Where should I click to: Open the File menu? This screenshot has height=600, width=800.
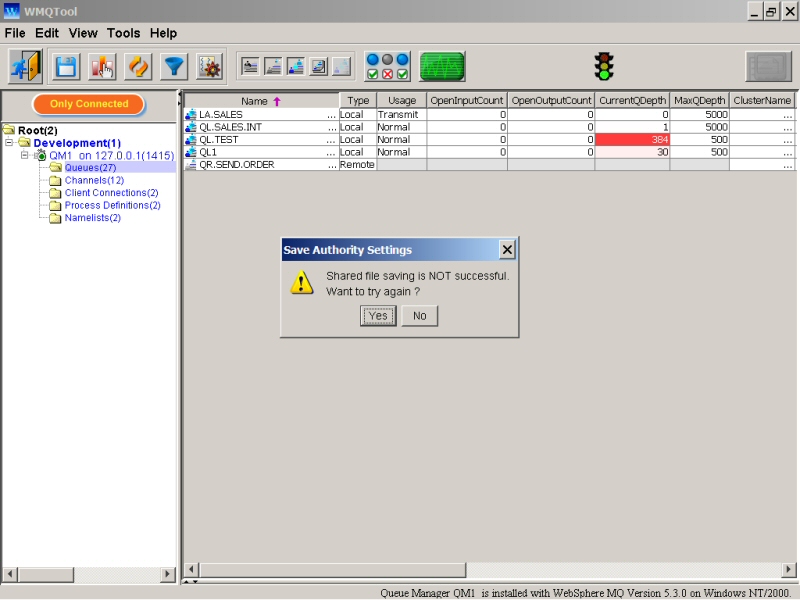(15, 33)
